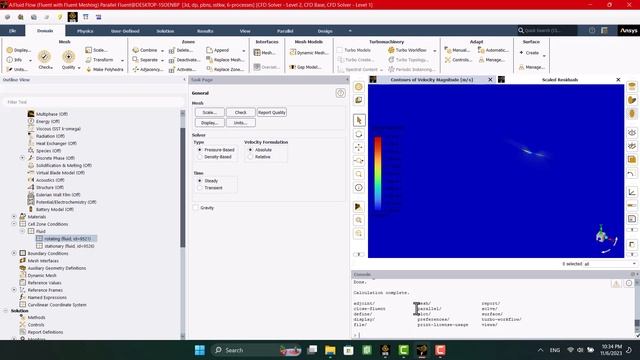640x360 pixels.
Task: Click the probe info icon in the graphics toolbar
Action: coord(359,187)
